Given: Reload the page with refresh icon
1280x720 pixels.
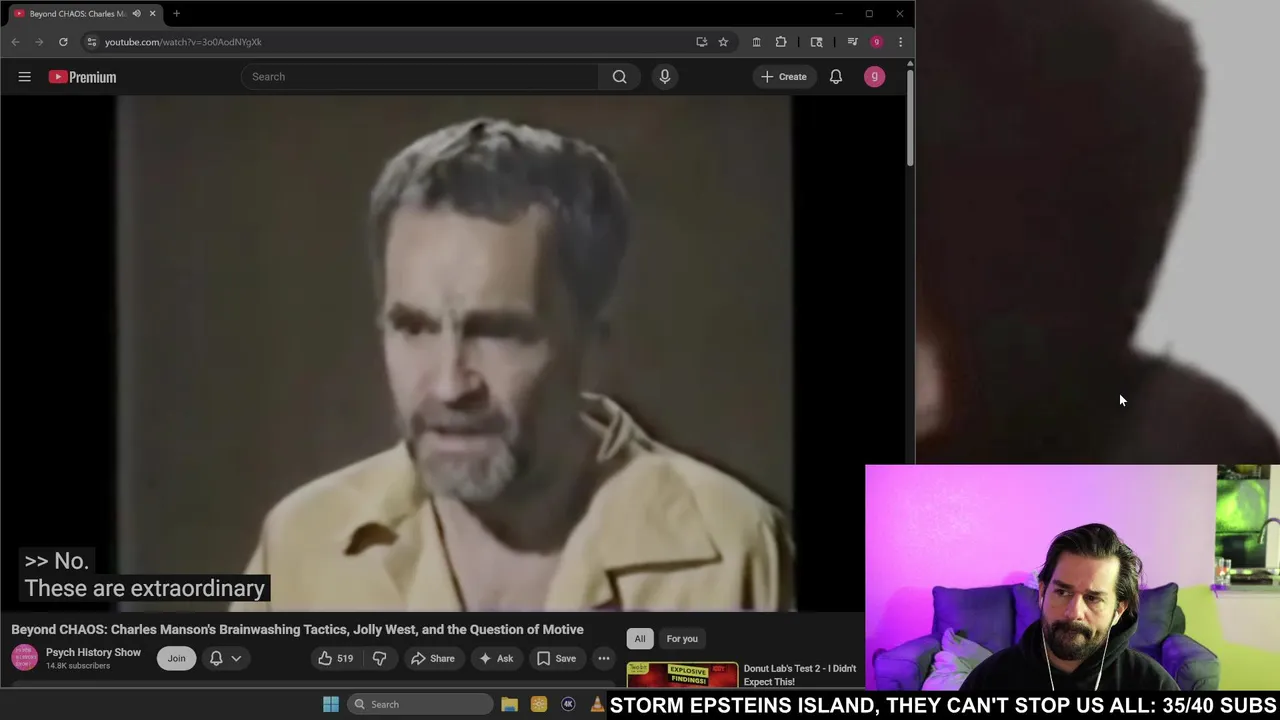Looking at the screenshot, I should (63, 42).
